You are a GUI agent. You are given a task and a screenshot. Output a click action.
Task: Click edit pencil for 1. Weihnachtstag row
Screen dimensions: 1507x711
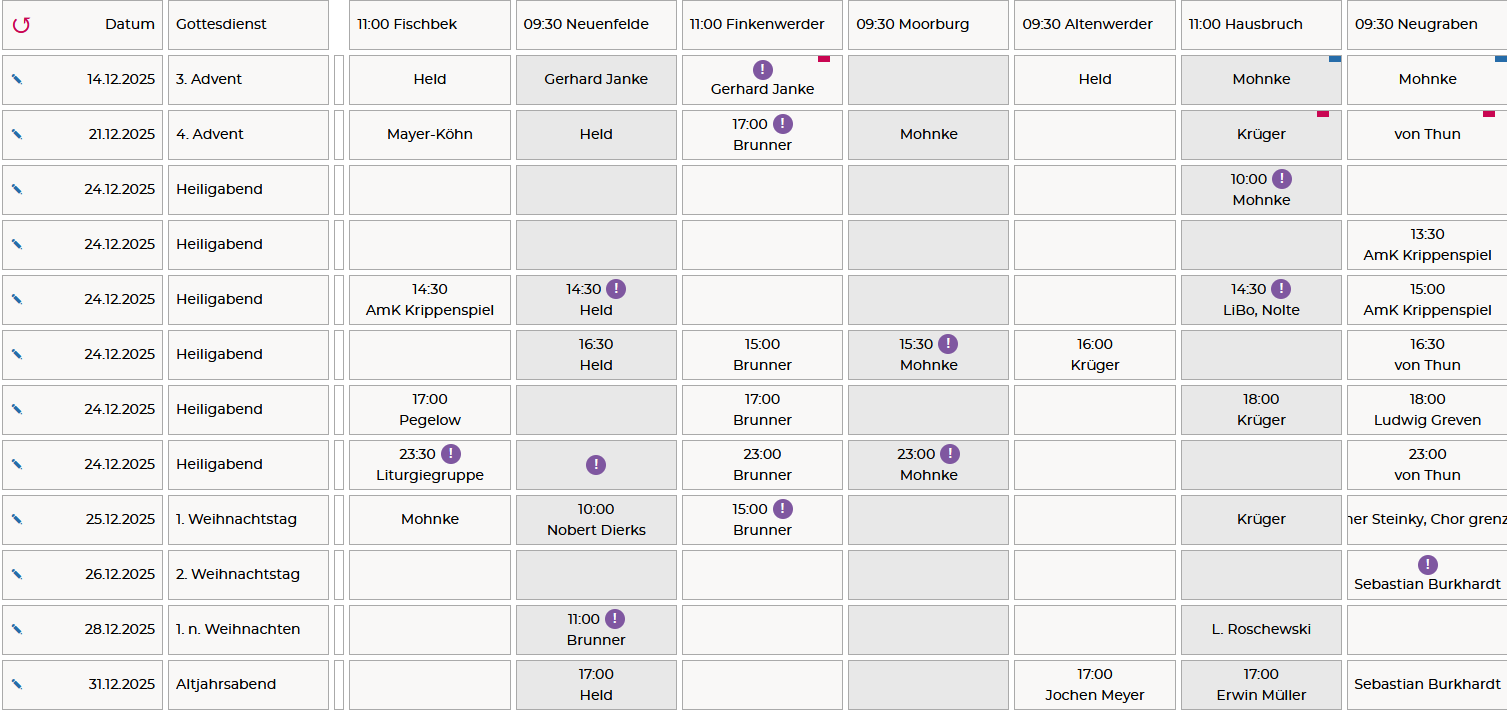click(x=17, y=519)
